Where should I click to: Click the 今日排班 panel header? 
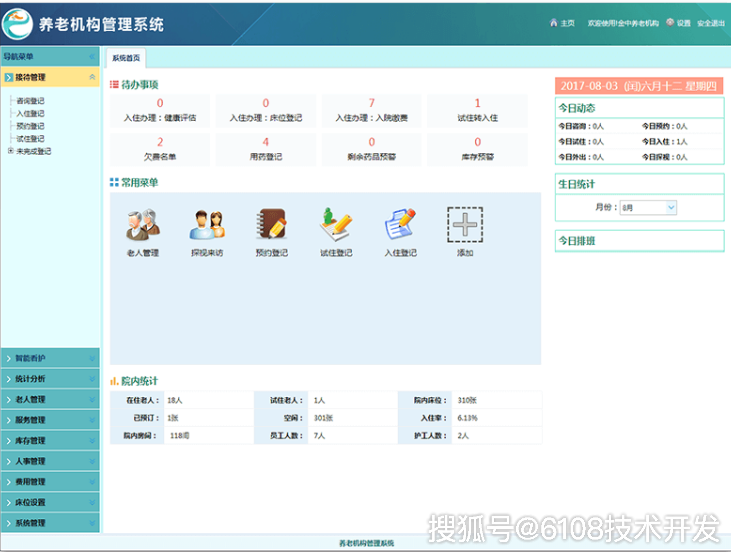point(639,241)
